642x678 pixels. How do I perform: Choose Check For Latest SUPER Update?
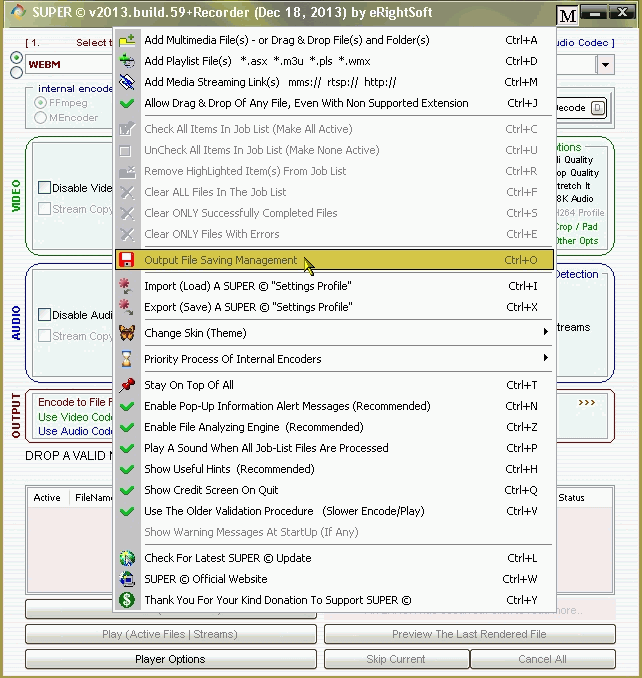click(x=334, y=558)
